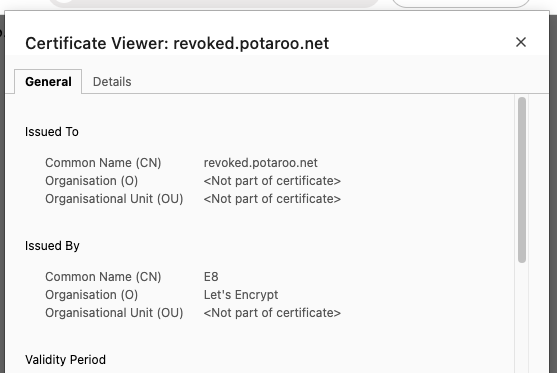Click Issued To organisation not-part-of-certificate value

272,181
